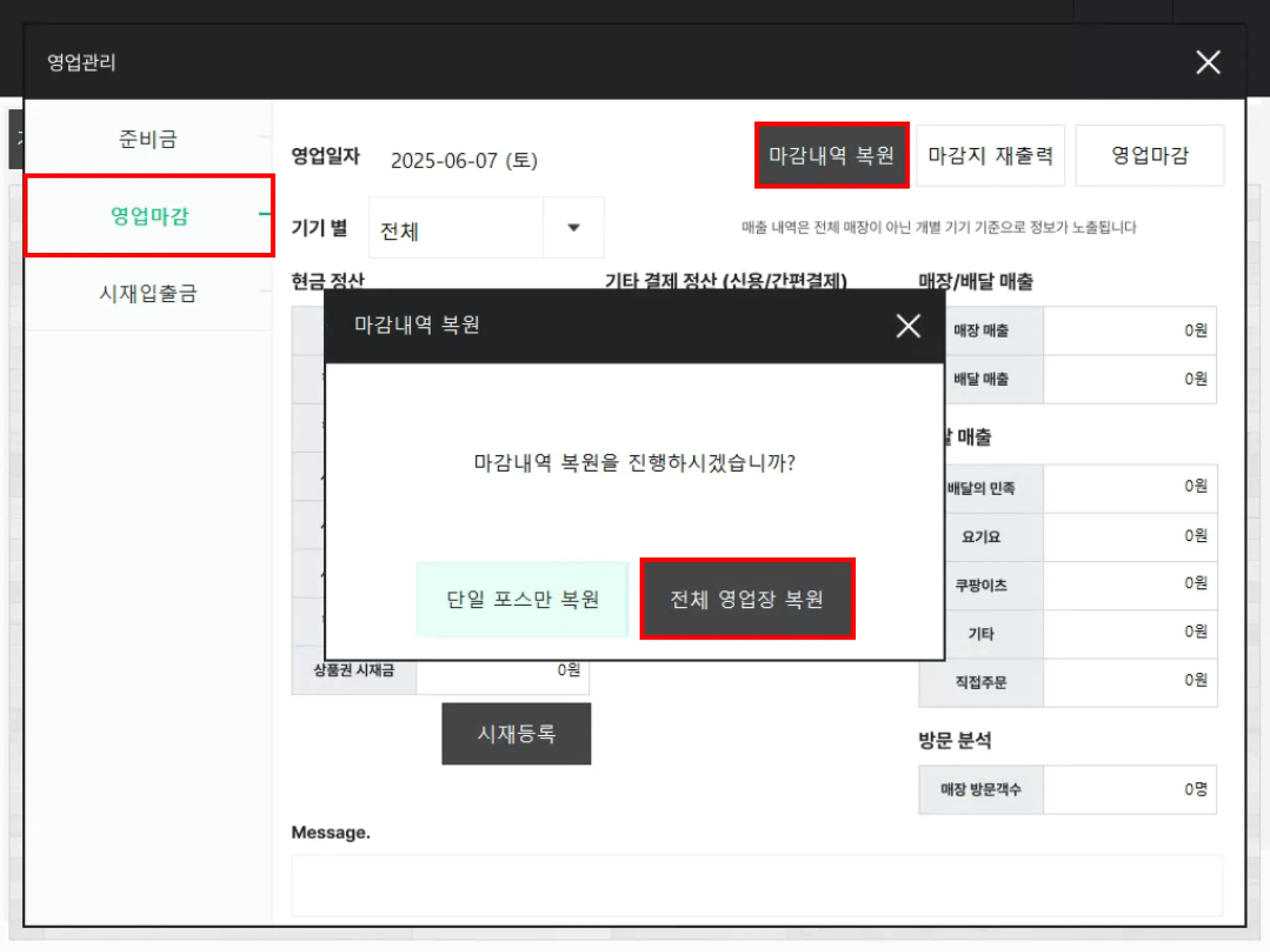Click 매장 매출 amount field
Image resolution: width=1270 pixels, height=952 pixels.
(1129, 330)
